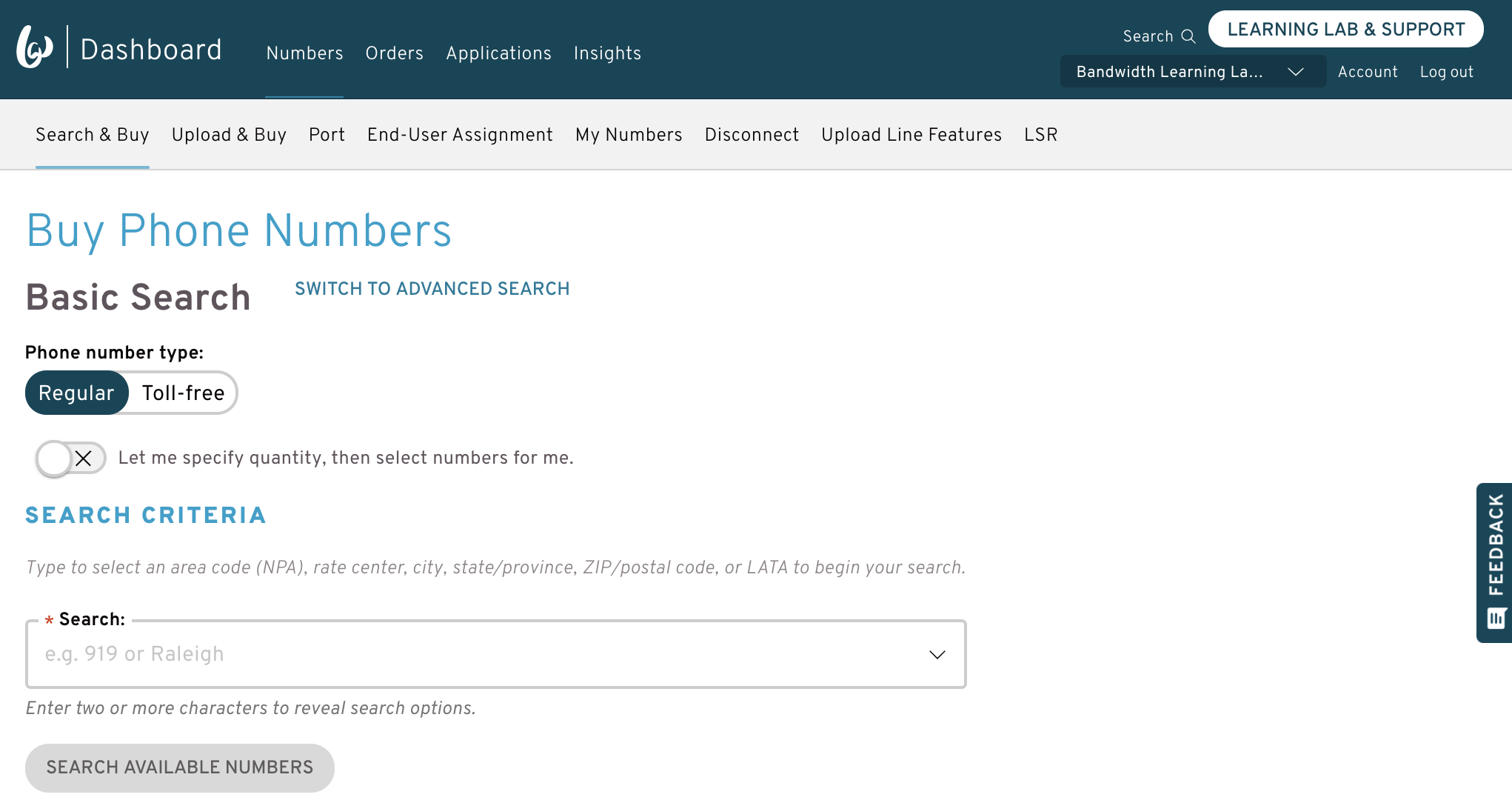Open the LSR tab
The height and width of the screenshot is (803, 1512).
click(1040, 135)
